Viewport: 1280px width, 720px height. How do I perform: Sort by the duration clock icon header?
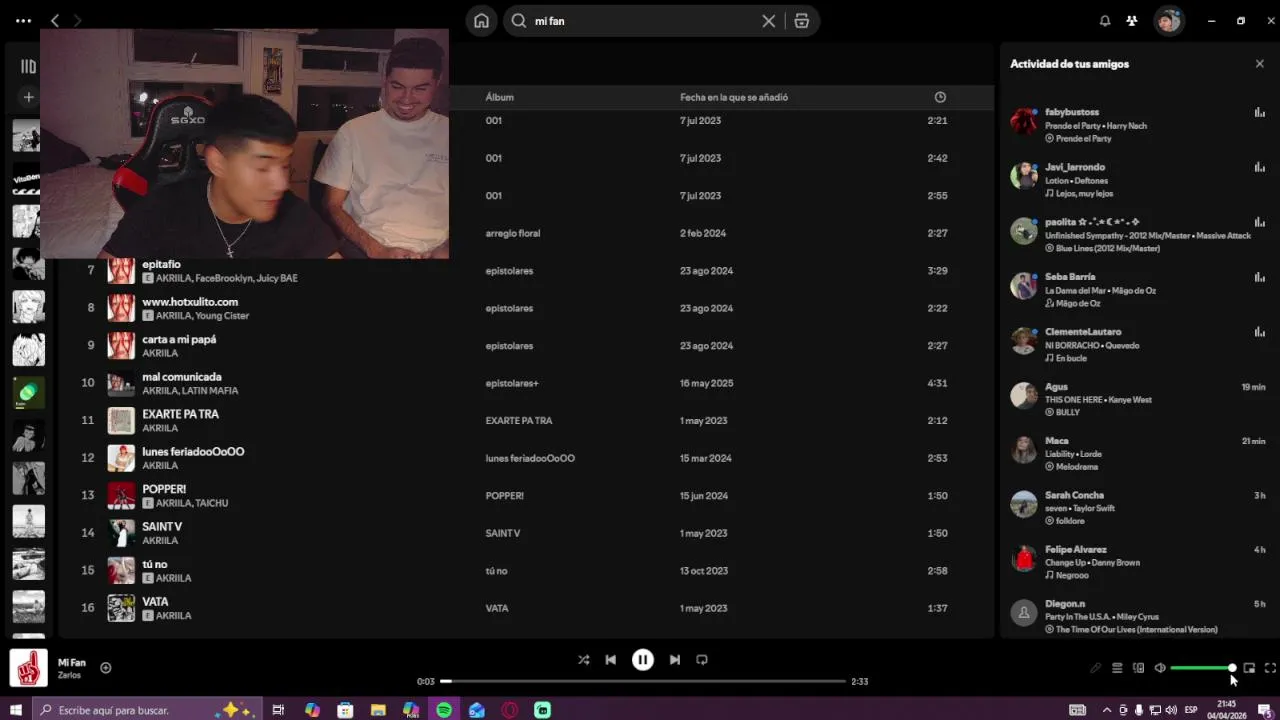[x=940, y=97]
